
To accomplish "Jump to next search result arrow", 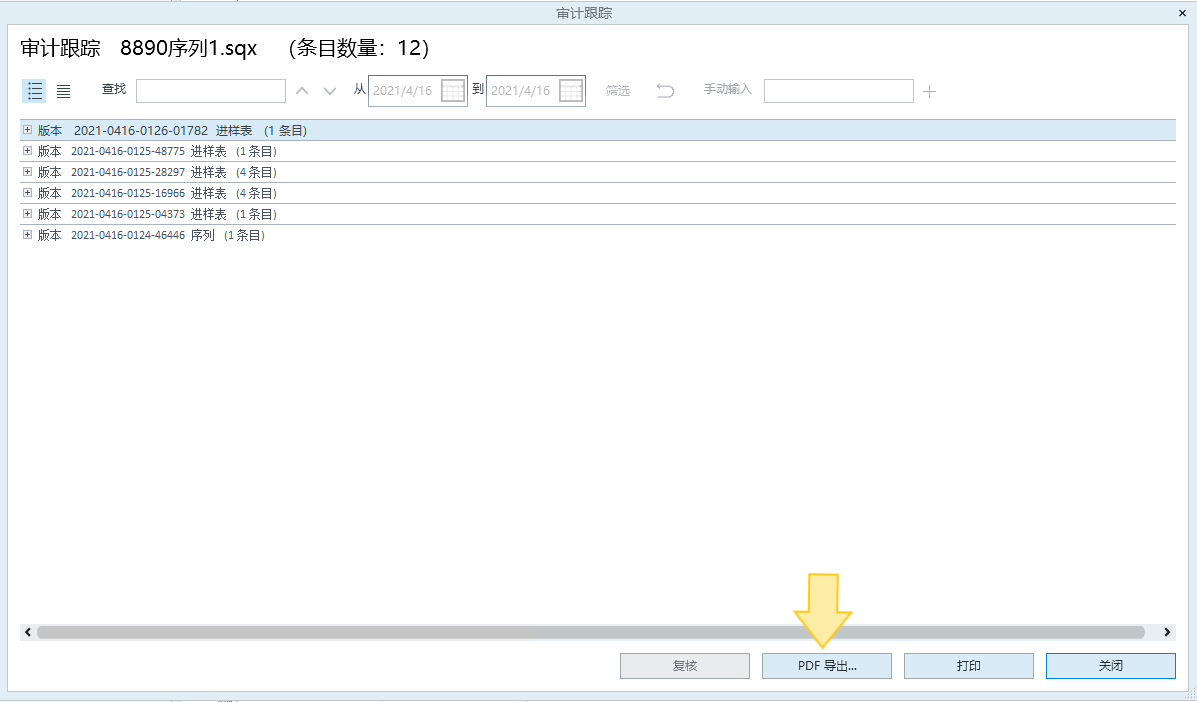I will tap(330, 91).
